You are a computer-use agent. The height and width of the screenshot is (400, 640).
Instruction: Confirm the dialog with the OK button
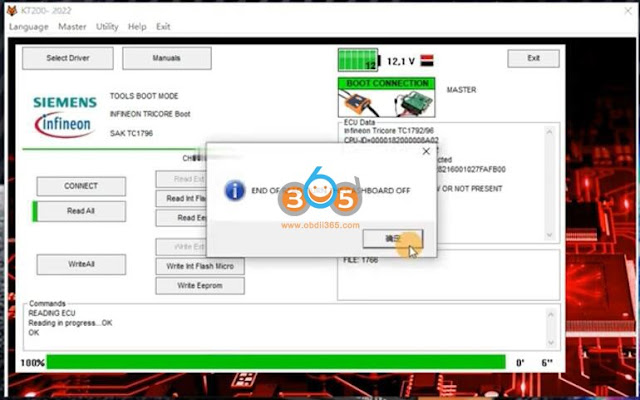click(x=393, y=239)
